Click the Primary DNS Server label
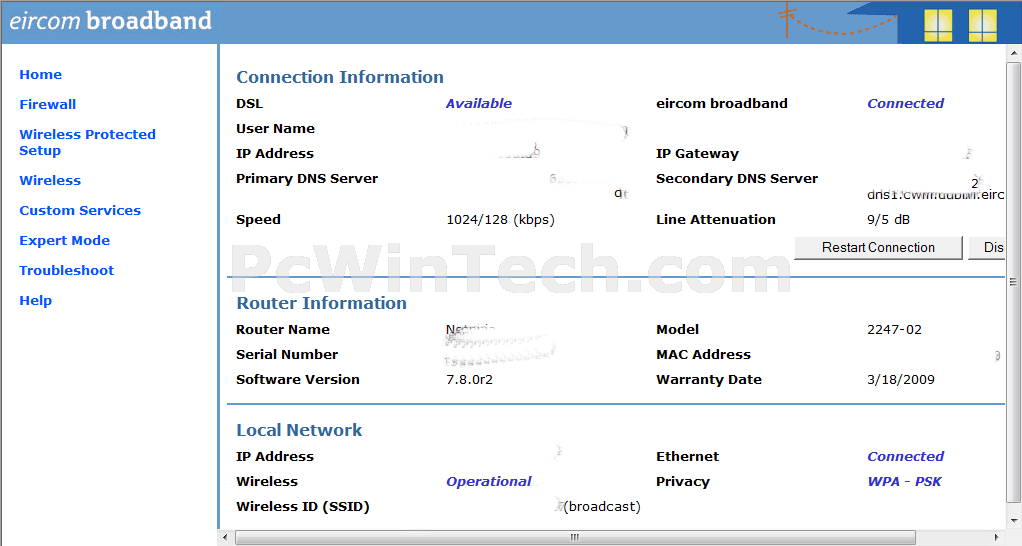This screenshot has height=546, width=1022. (x=307, y=179)
